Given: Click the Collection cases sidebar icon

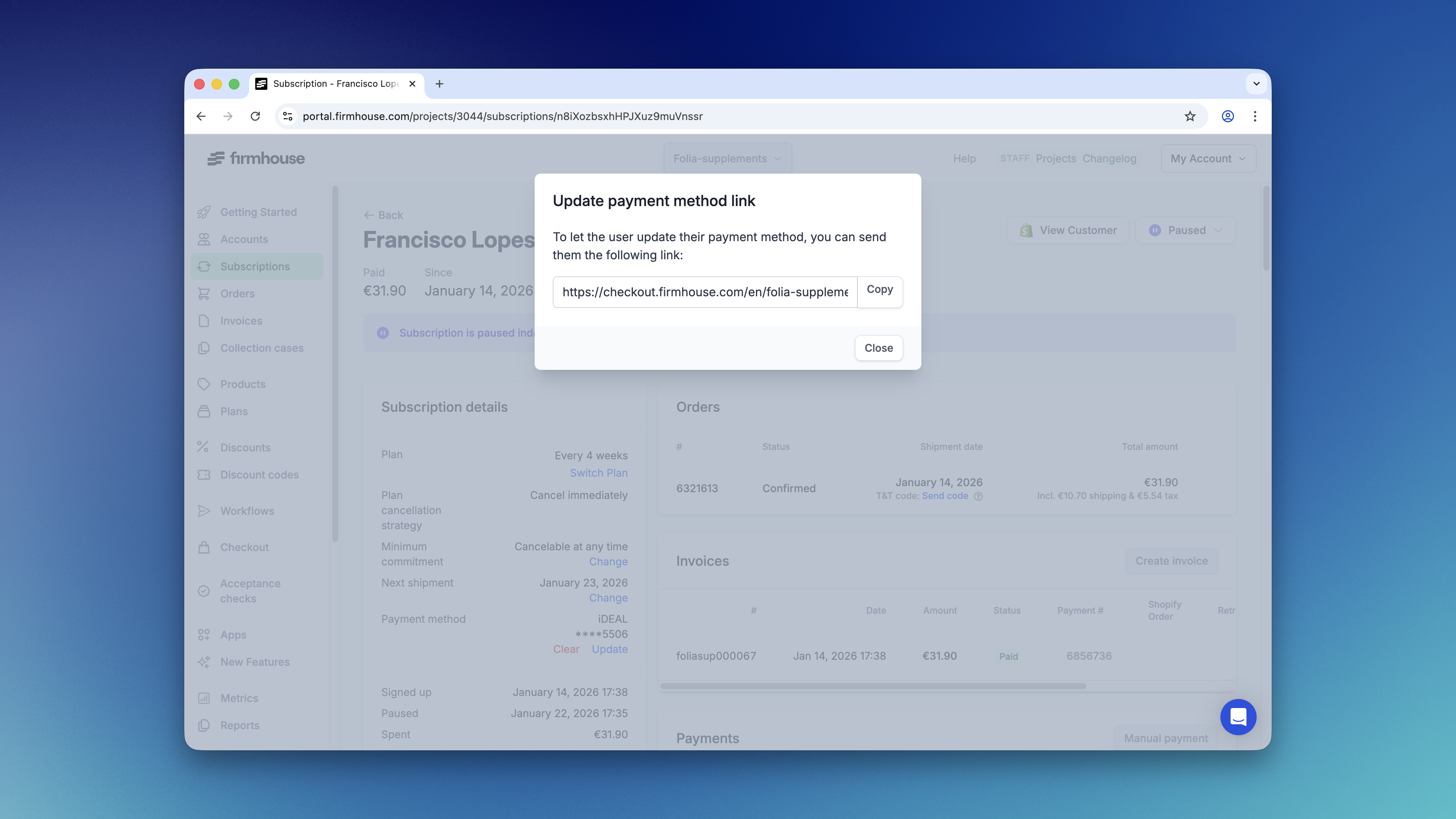Looking at the screenshot, I should tap(205, 348).
